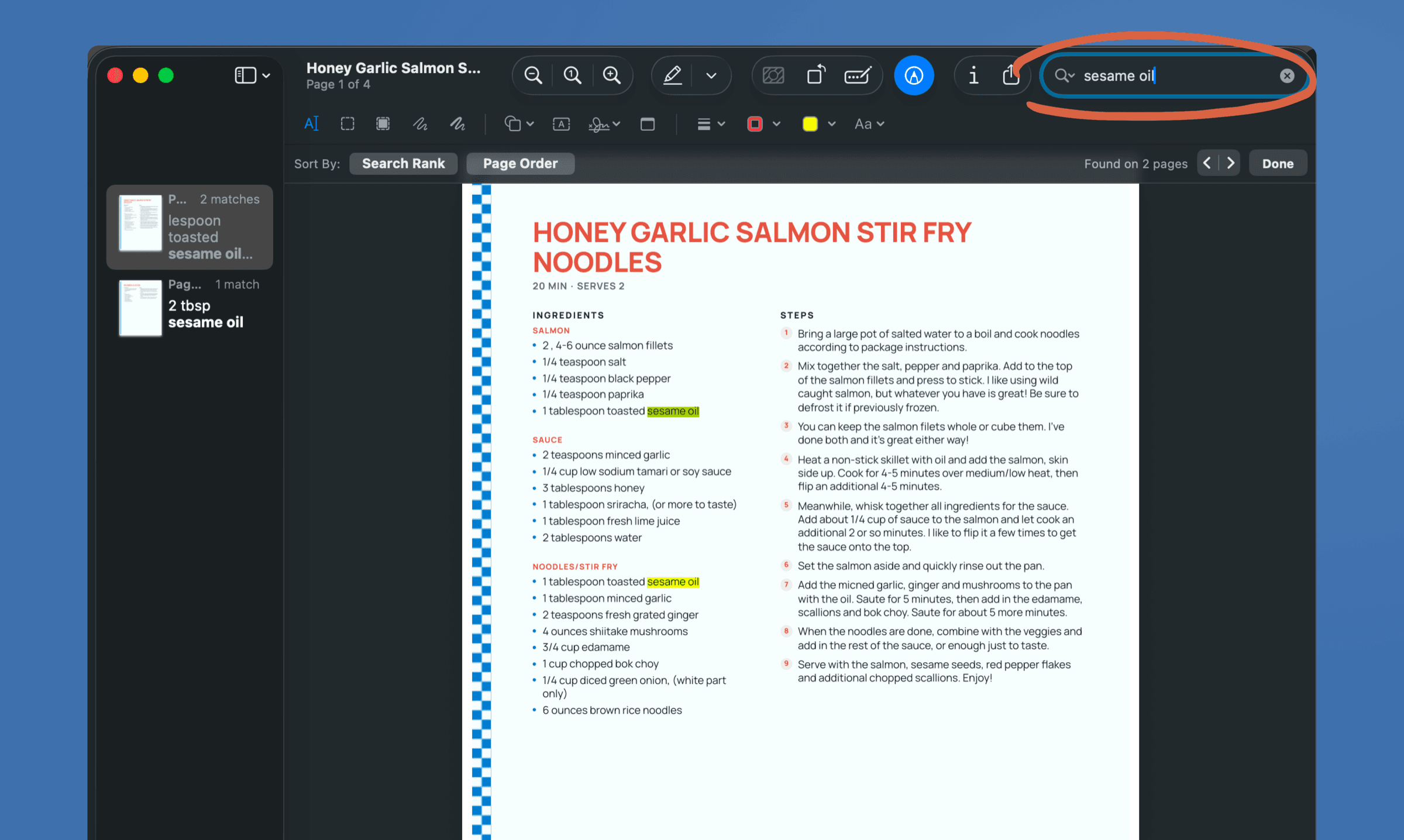This screenshot has width=1404, height=840.
Task: Select the Highlight pen tool
Action: (673, 75)
